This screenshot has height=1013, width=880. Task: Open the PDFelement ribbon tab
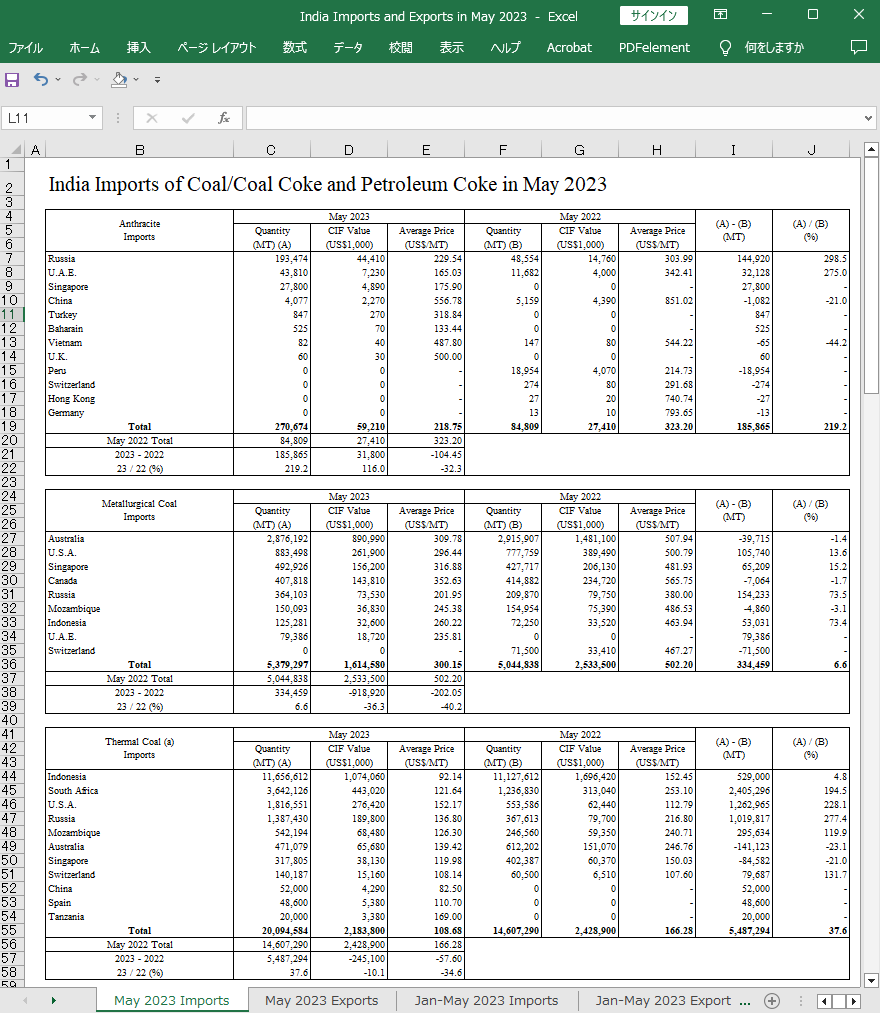pyautogui.click(x=654, y=48)
